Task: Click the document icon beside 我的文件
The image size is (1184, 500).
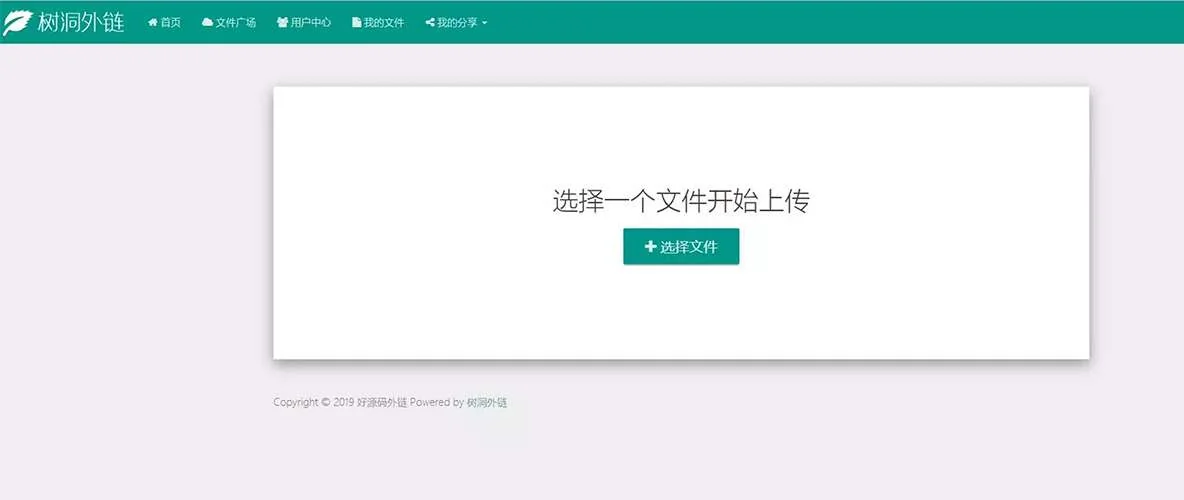Action: 356,22
